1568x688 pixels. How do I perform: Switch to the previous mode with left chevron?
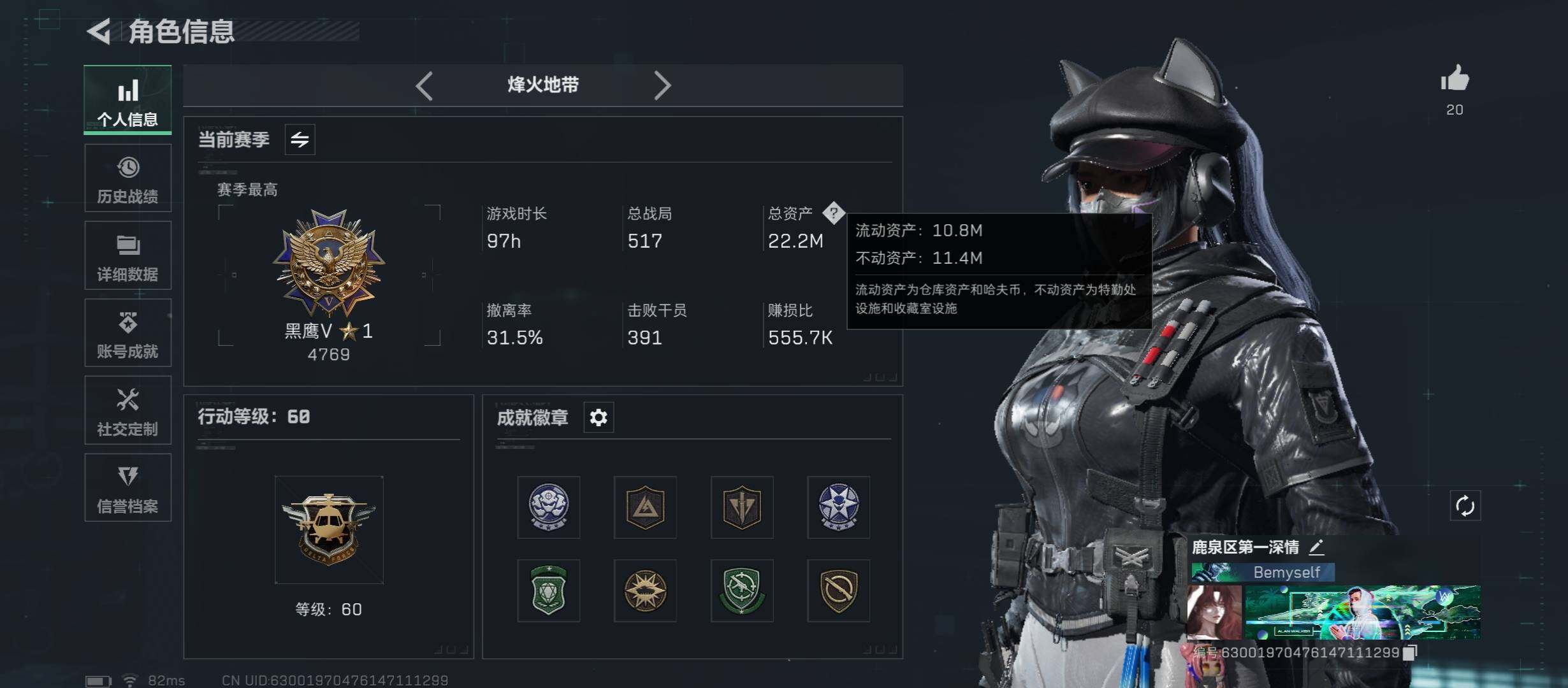[425, 85]
